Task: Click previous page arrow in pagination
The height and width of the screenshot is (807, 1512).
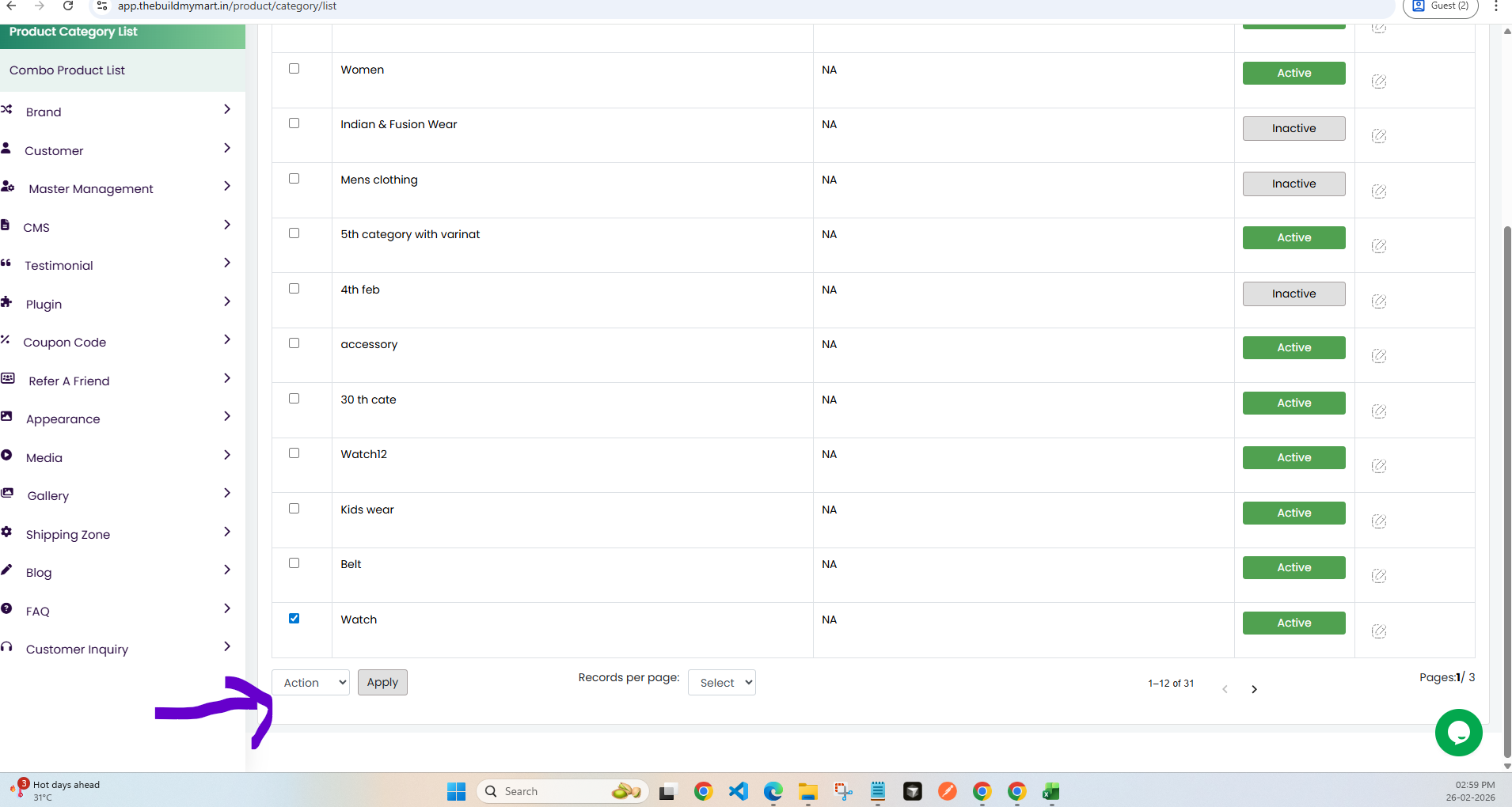Action: (x=1225, y=689)
